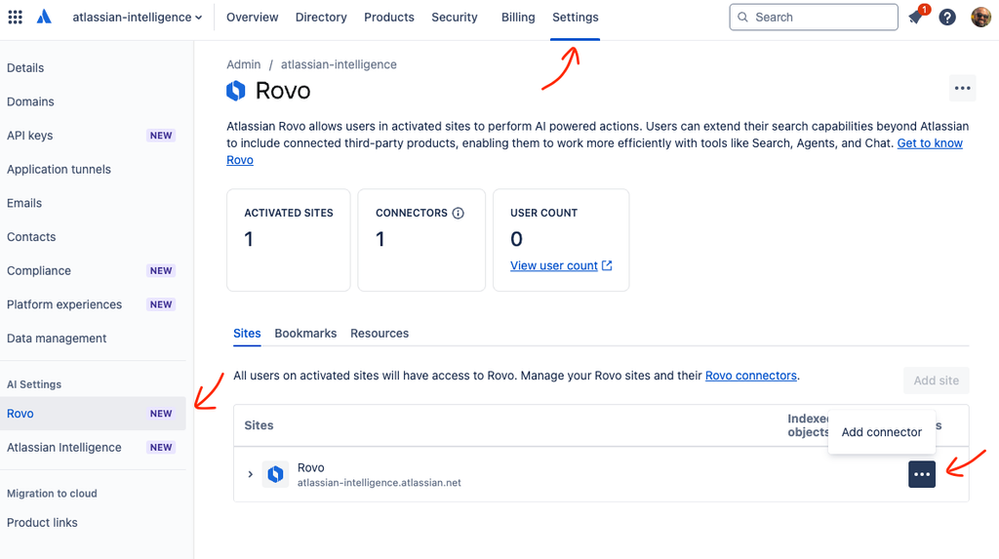This screenshot has width=999, height=559.
Task: Choose Add connector from popup menu
Action: (x=882, y=432)
